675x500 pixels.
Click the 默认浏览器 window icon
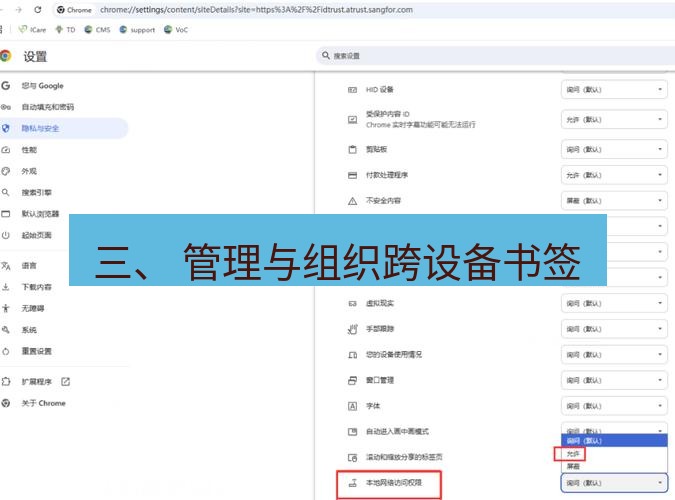click(x=6, y=214)
